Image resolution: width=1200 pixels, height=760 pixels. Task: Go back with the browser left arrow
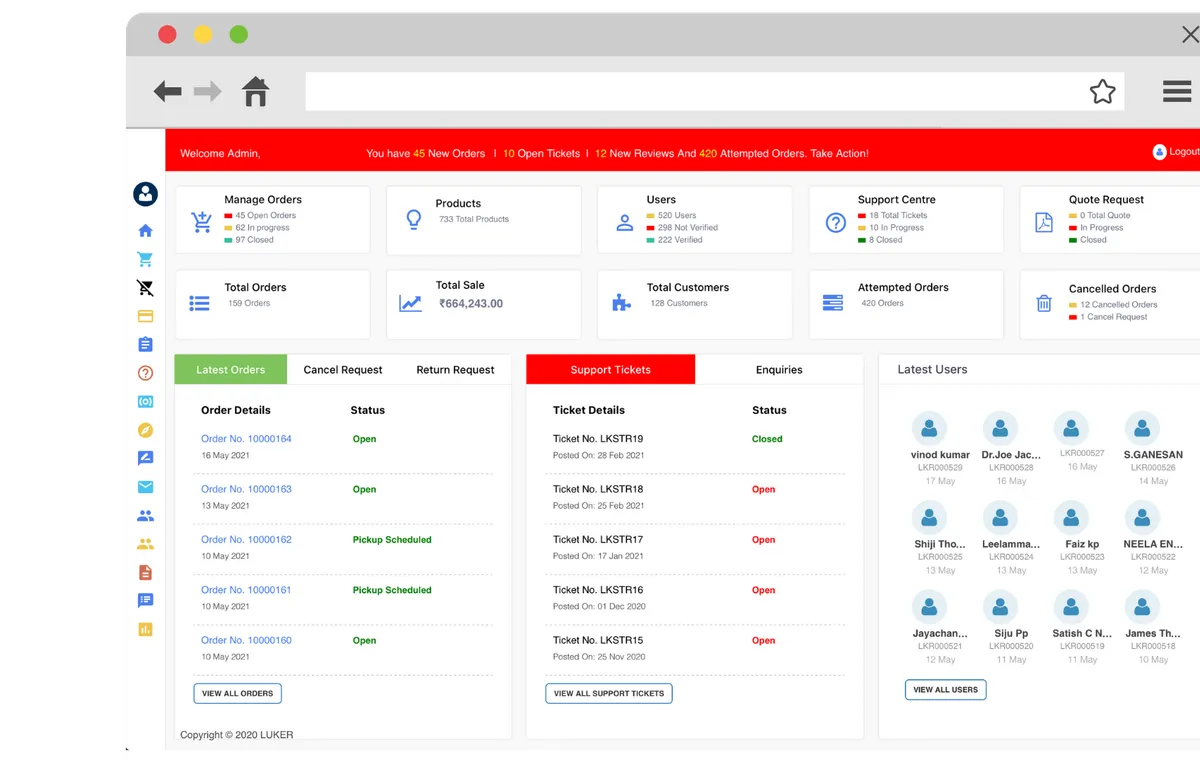167,92
